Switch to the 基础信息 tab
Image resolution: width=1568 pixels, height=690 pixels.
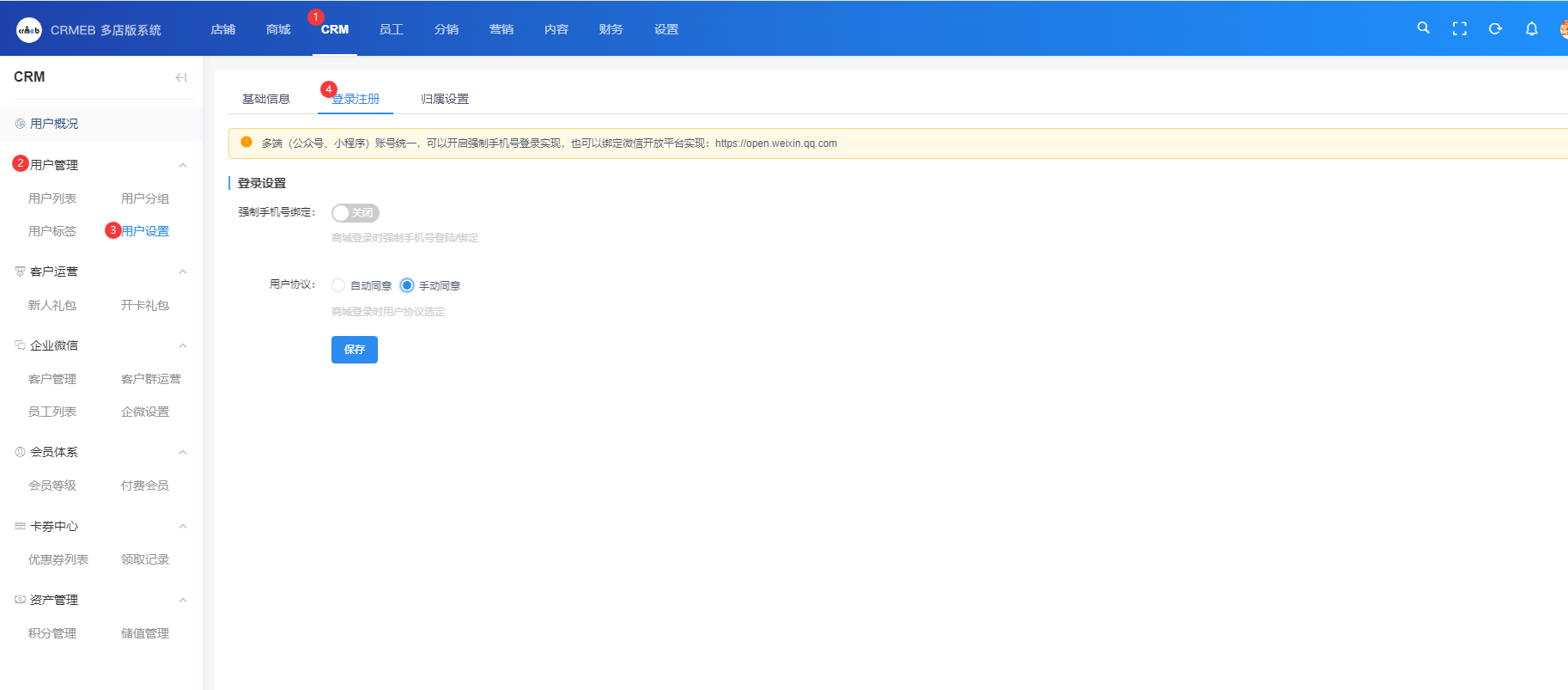point(266,99)
